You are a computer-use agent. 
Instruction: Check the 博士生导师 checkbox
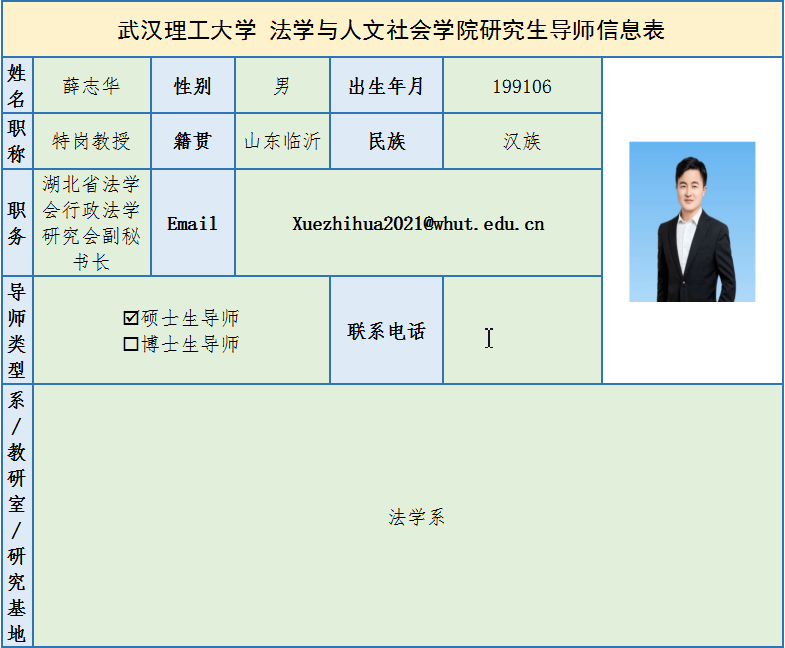tap(131, 344)
